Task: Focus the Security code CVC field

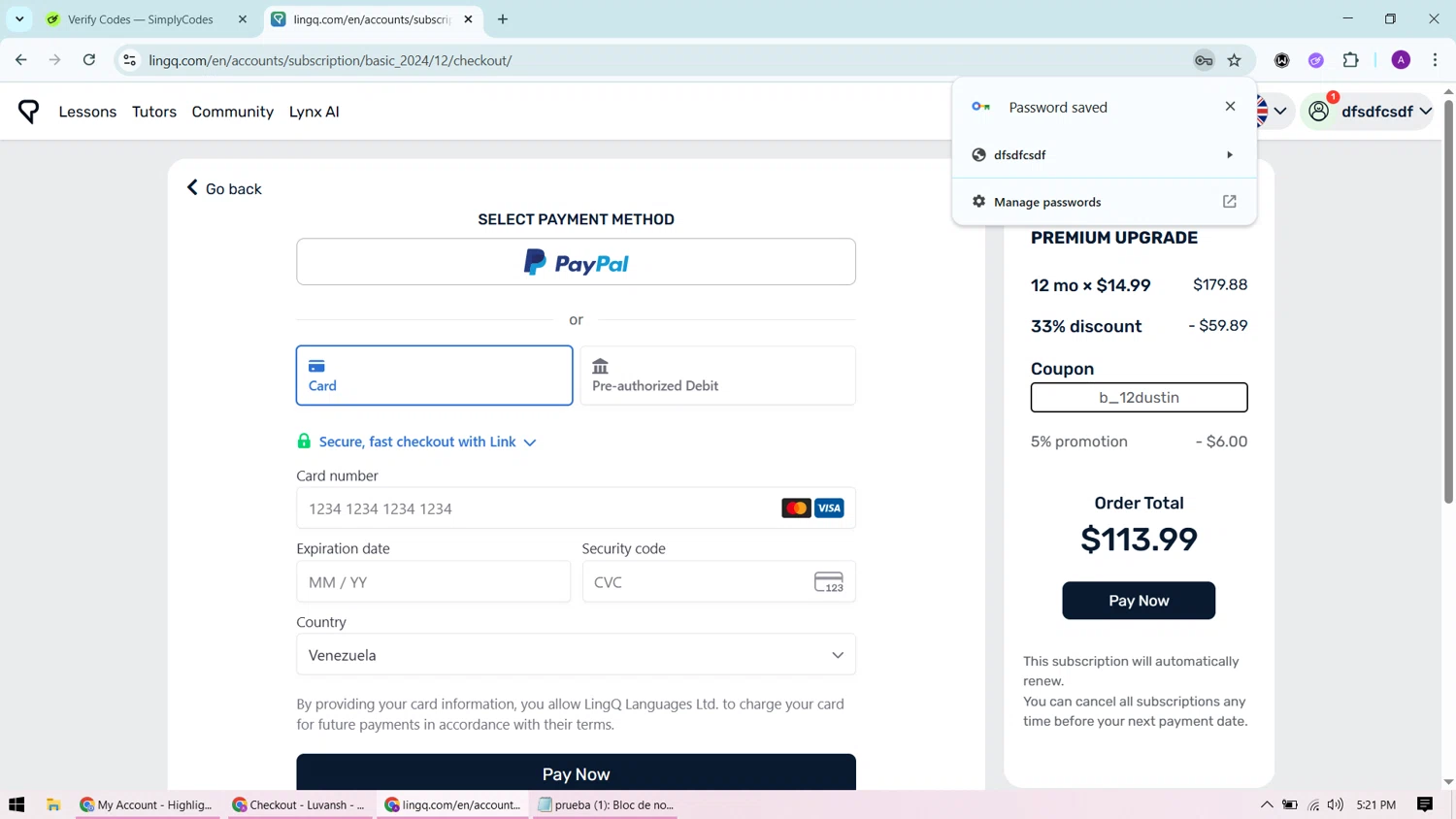Action: (718, 582)
